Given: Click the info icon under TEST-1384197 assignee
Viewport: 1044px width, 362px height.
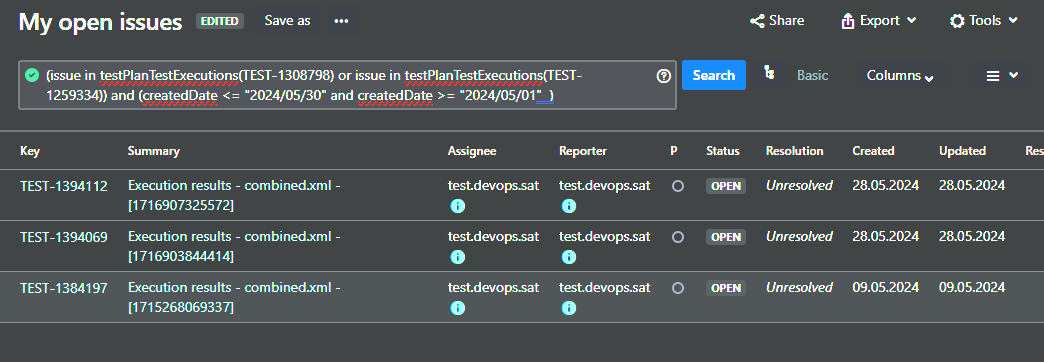Looking at the screenshot, I should [x=457, y=308].
